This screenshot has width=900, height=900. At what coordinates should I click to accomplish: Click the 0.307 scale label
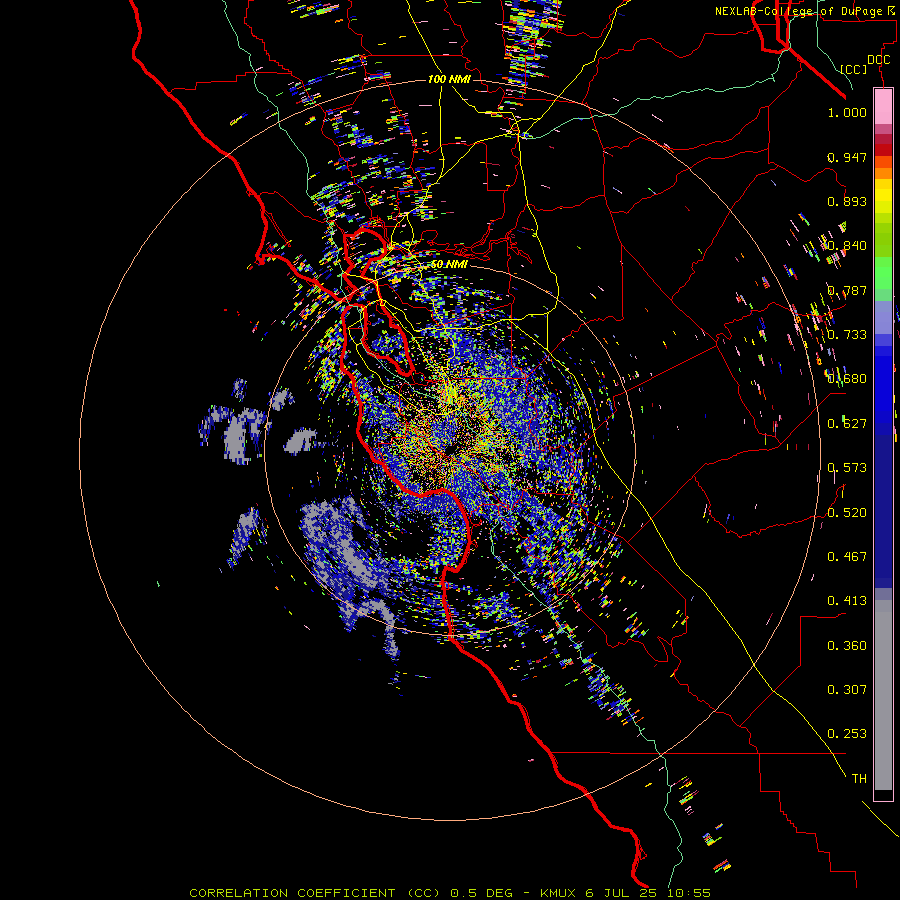click(x=847, y=690)
